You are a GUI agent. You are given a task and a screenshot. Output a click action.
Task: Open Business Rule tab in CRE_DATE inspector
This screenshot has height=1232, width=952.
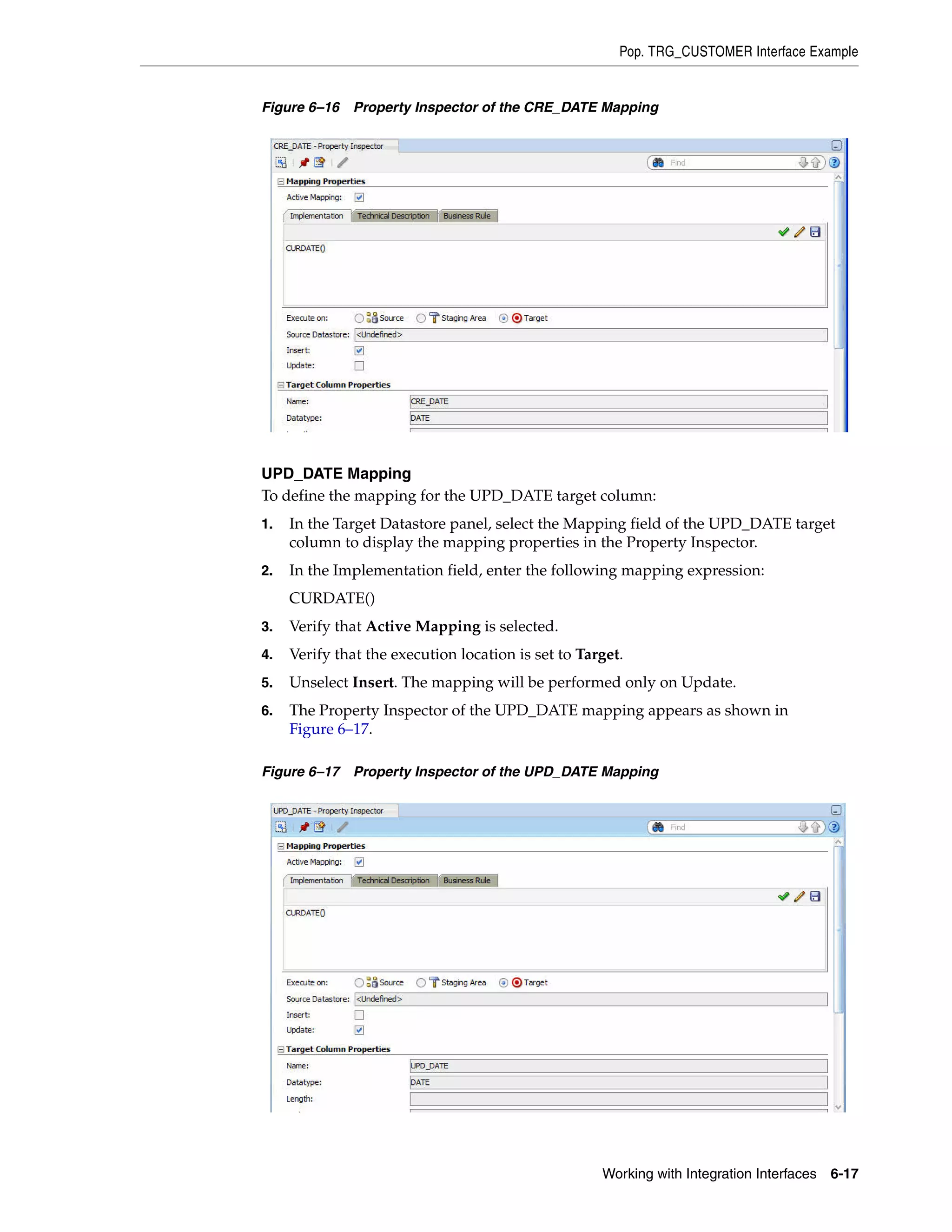468,216
